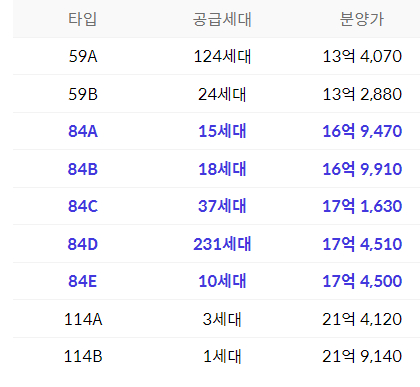Click the 10세대 supply cell
This screenshot has width=420, height=387.
pyautogui.click(x=222, y=281)
